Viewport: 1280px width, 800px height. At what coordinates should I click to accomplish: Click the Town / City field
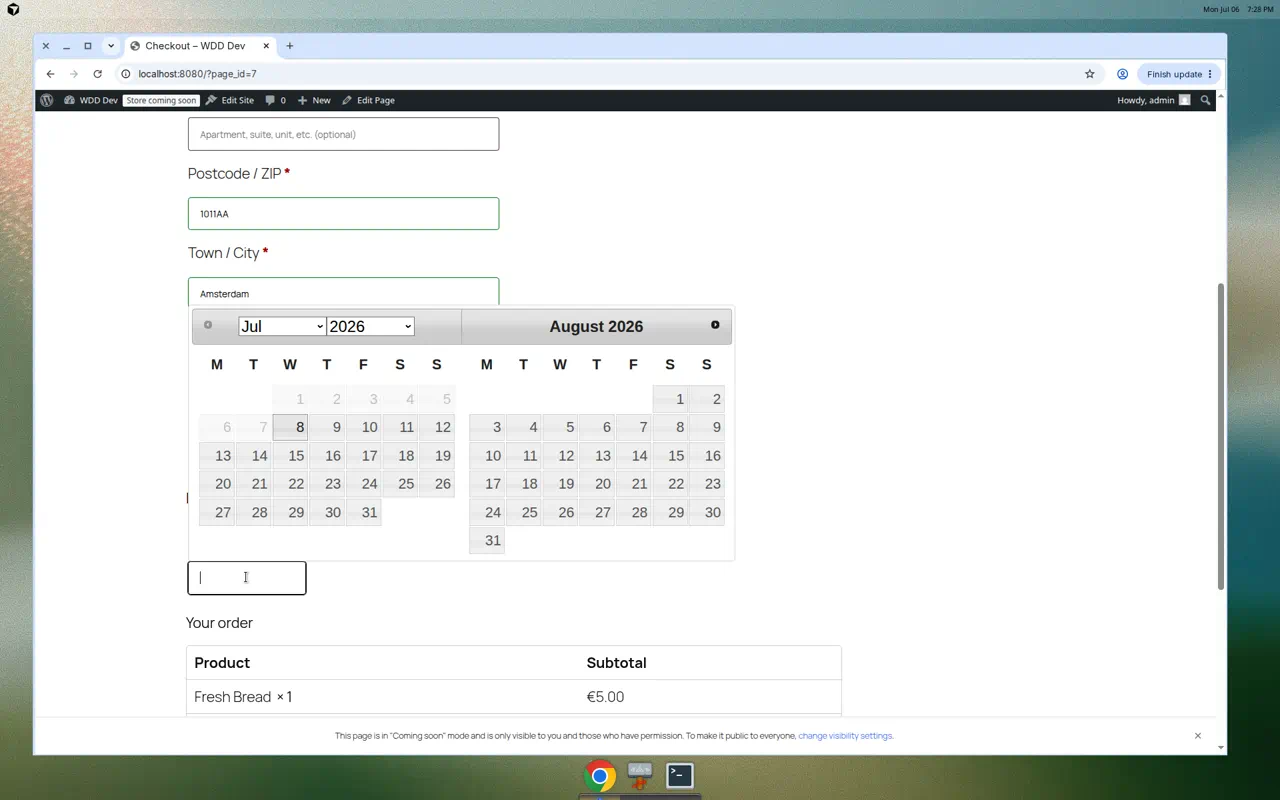[x=343, y=292]
